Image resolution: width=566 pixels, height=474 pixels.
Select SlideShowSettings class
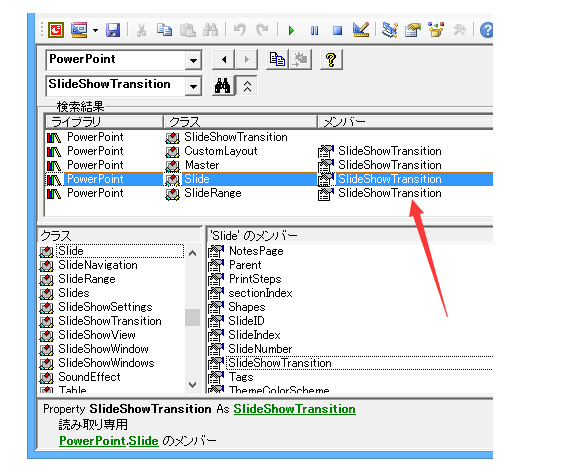click(x=111, y=307)
